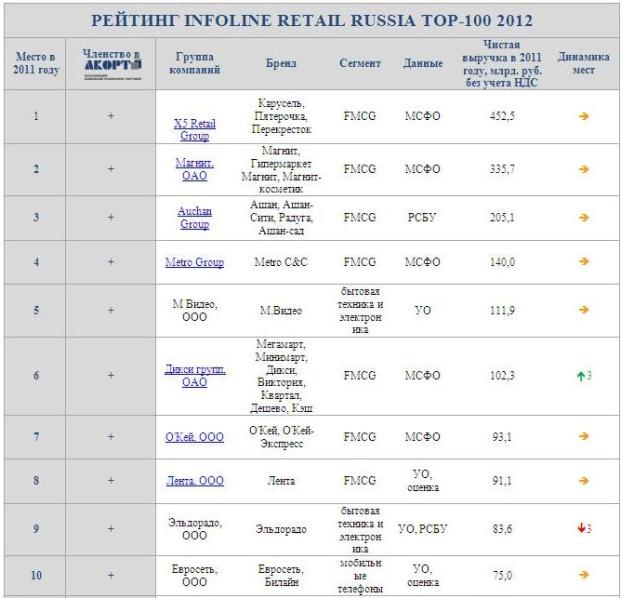Screen dimensions: 621x598
Task: Click revenue value 140,0
Action: [x=502, y=262]
